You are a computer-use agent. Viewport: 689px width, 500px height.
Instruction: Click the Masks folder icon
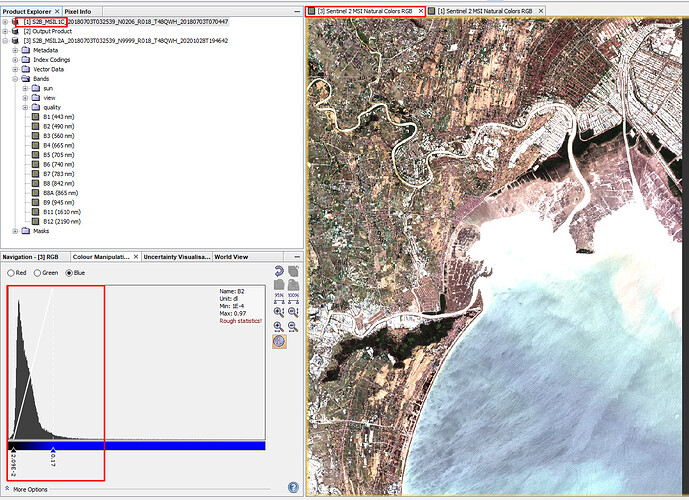point(26,231)
